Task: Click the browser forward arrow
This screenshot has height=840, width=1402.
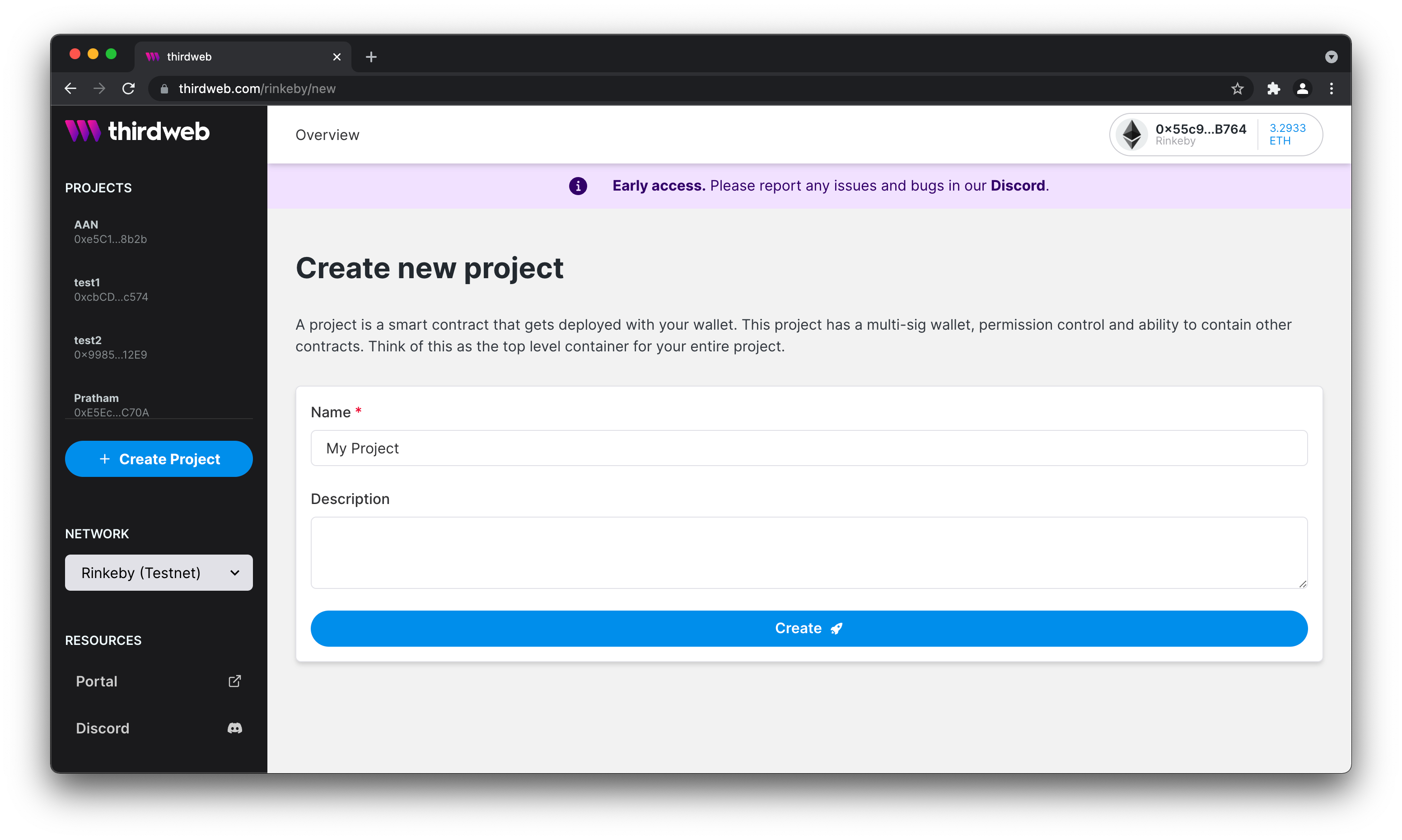Action: pyautogui.click(x=100, y=89)
